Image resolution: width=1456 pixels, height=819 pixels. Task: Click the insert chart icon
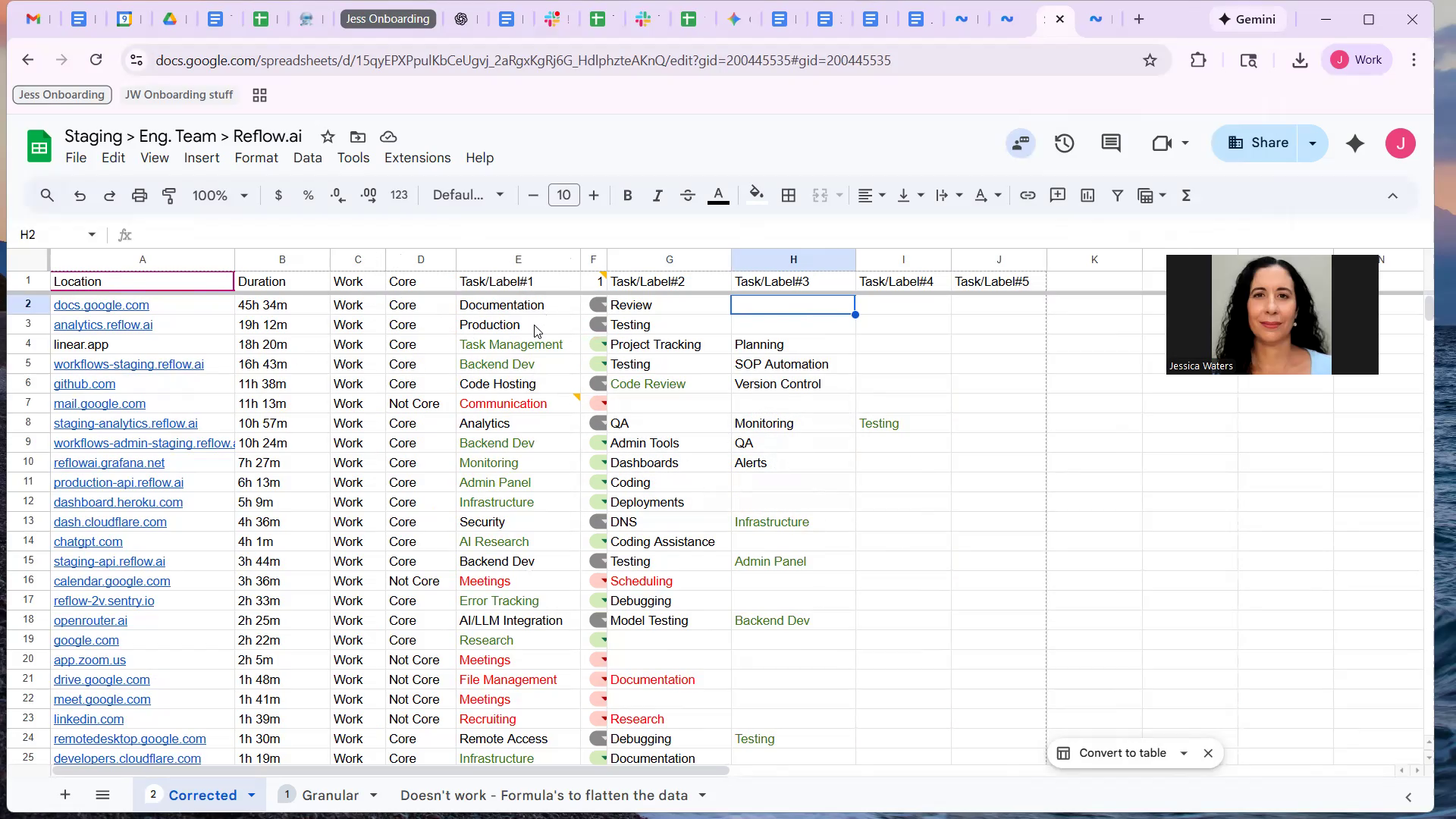point(1087,196)
